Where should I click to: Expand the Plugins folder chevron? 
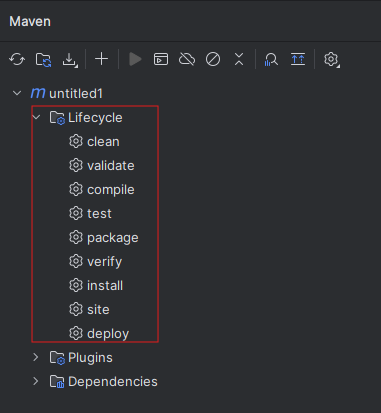coord(36,357)
